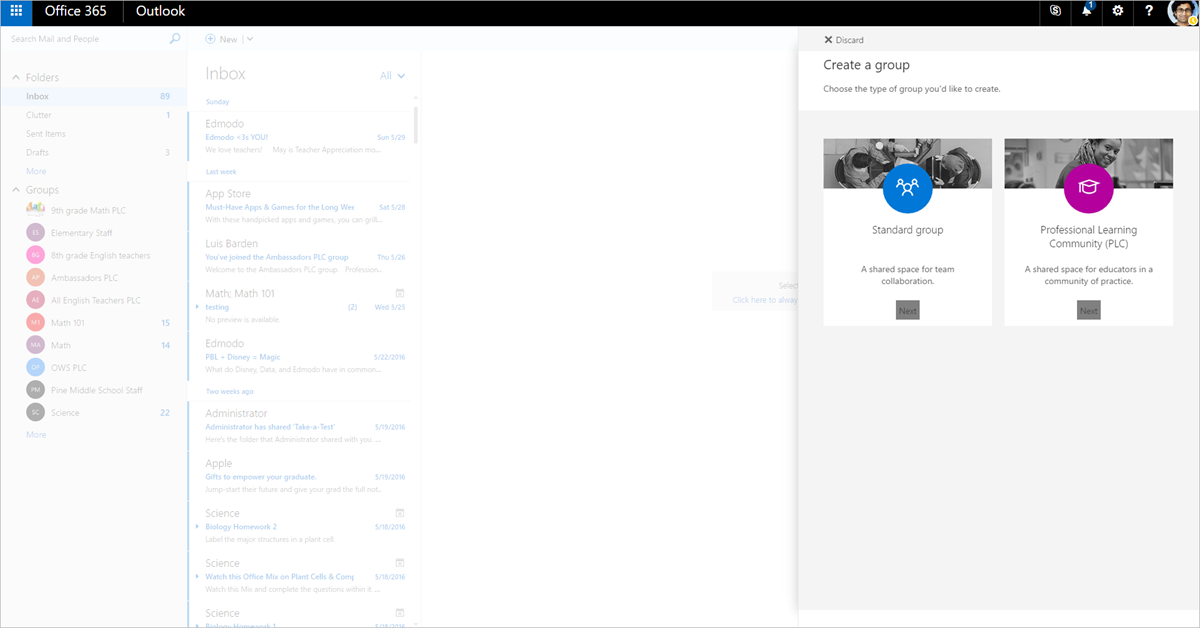The width and height of the screenshot is (1200, 628).
Task: Click the Search Mail and People field
Action: pos(80,38)
